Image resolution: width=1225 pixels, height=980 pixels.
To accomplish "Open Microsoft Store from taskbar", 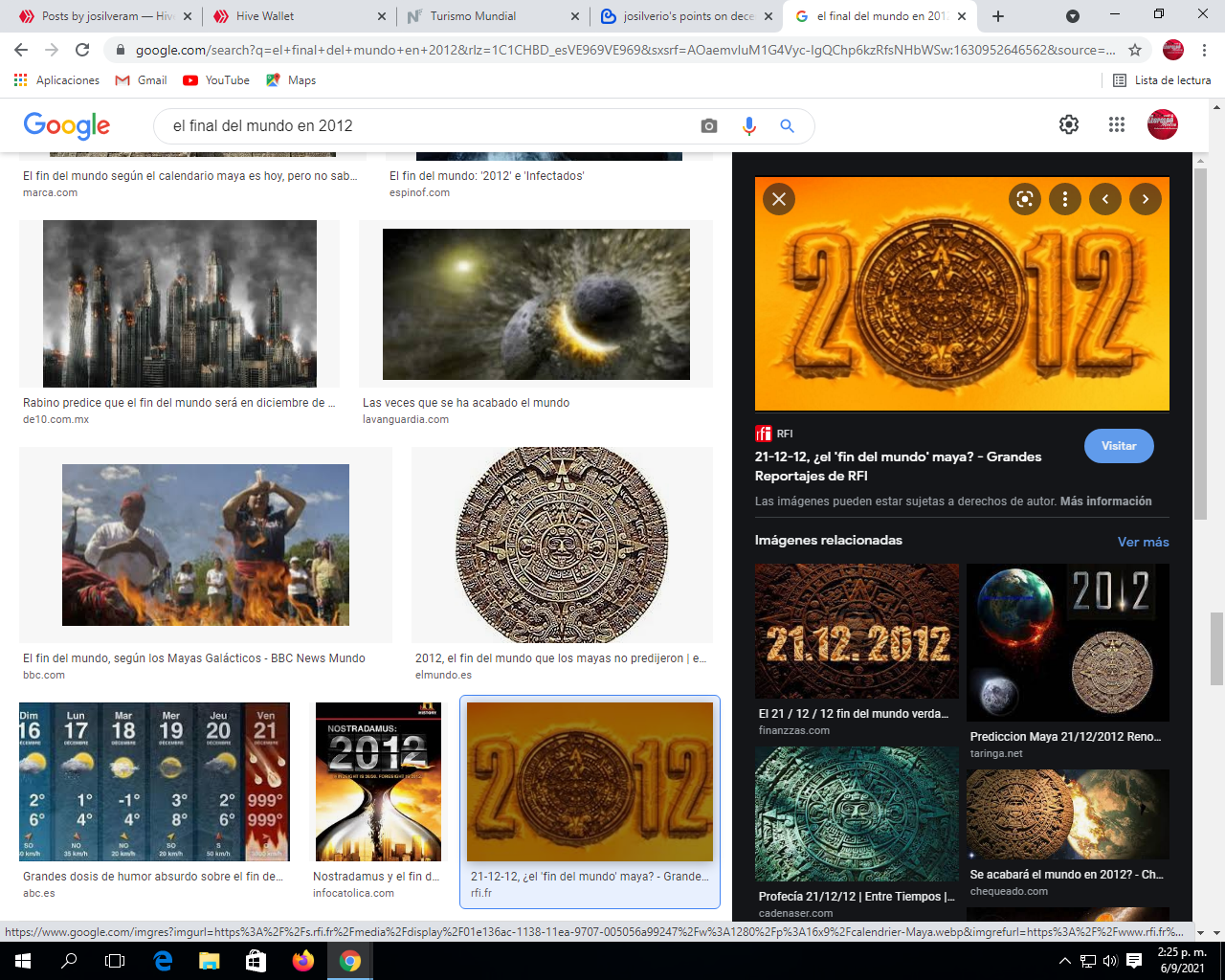I will [256, 961].
